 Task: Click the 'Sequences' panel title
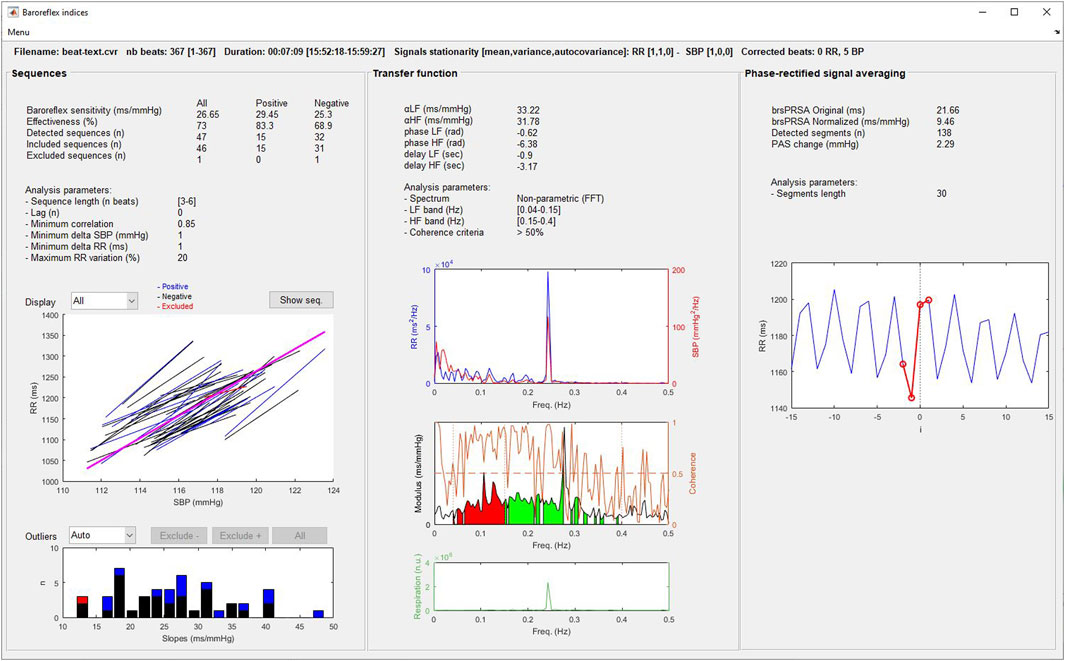click(x=39, y=73)
